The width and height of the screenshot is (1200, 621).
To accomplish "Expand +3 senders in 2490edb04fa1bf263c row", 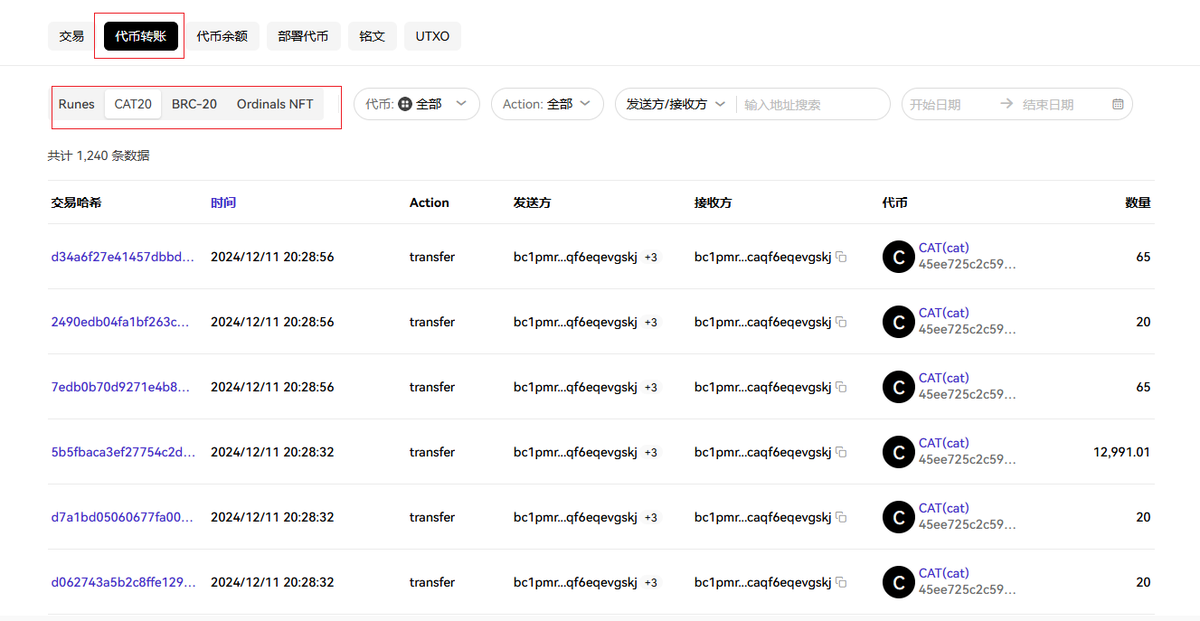I will tap(651, 322).
